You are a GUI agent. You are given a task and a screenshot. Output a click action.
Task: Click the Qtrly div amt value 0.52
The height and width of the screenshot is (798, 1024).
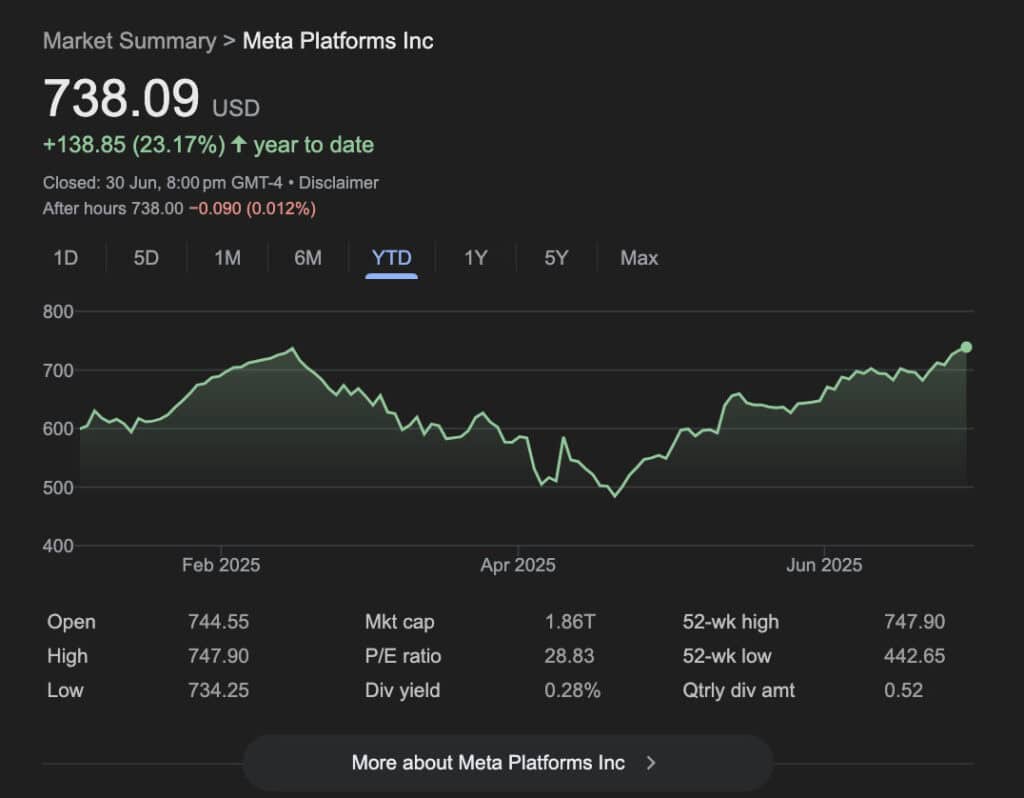coord(903,690)
